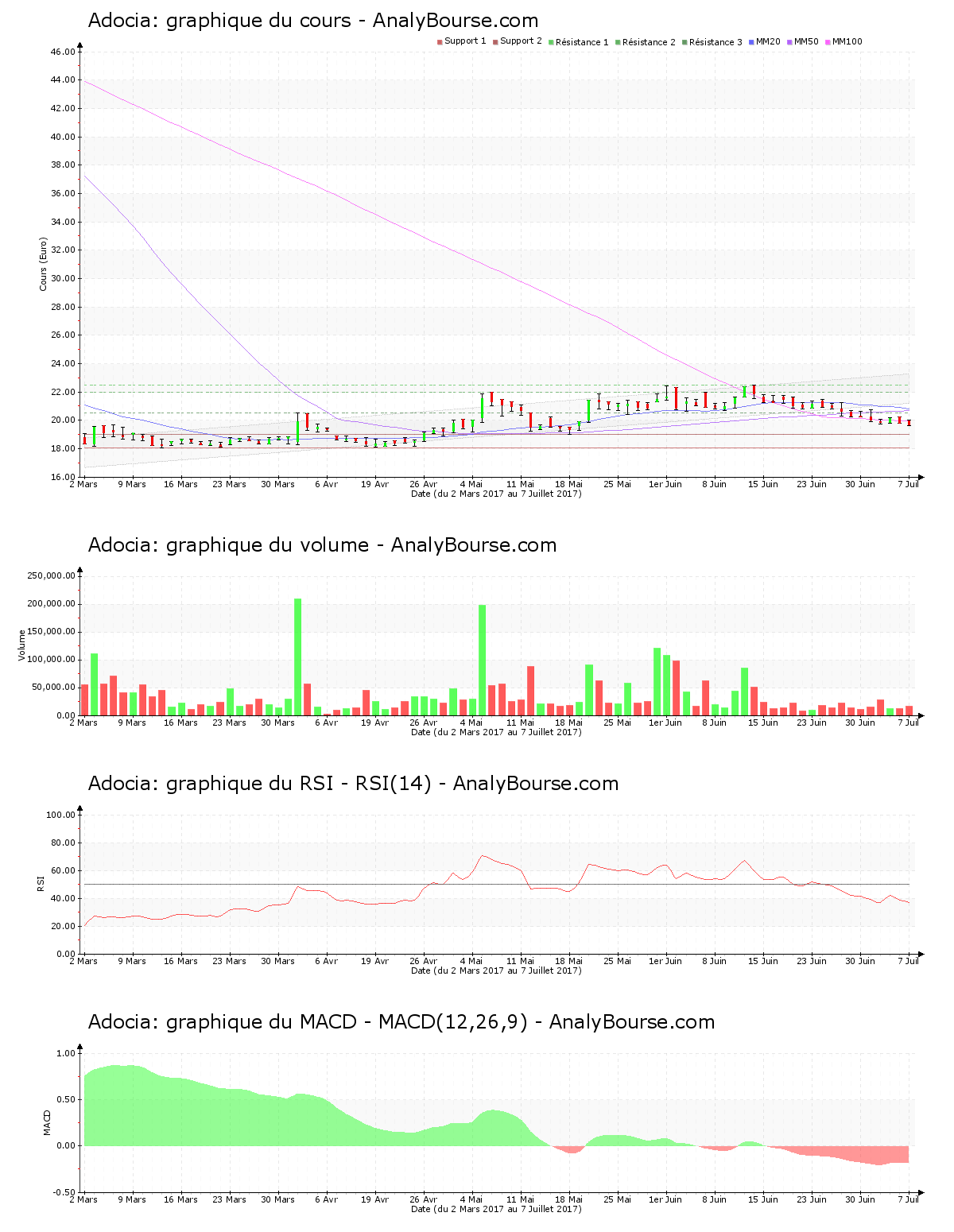The image size is (954, 1232).
Task: Click the '30 Mars' date on volume chart
Action: tap(277, 723)
